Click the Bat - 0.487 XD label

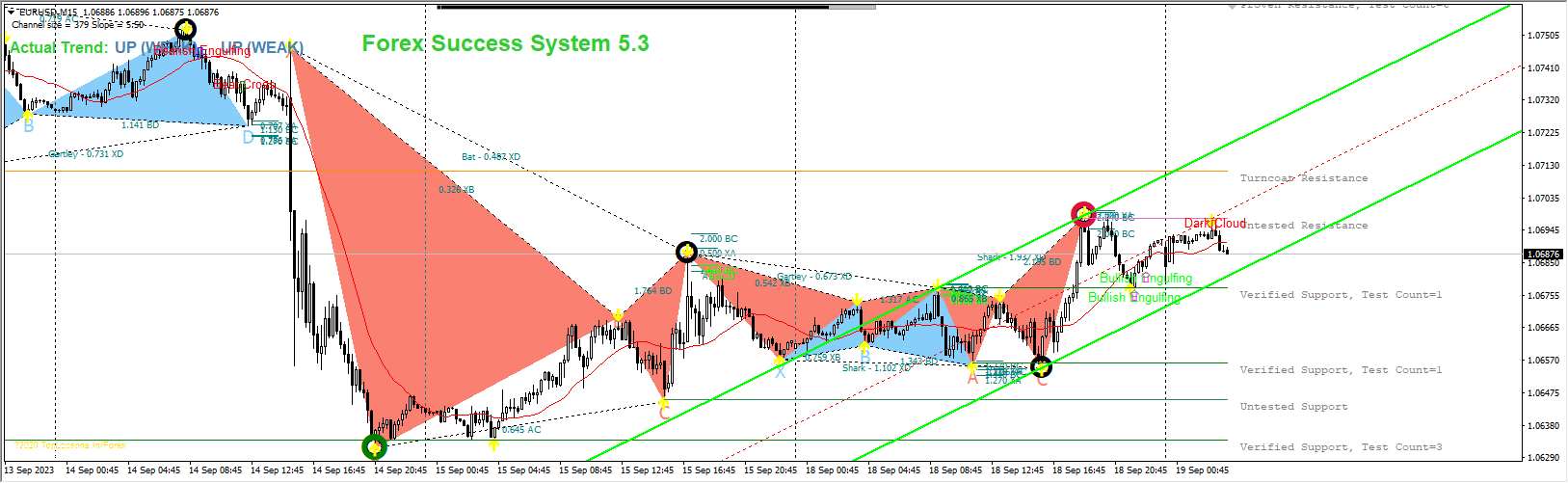[x=491, y=156]
